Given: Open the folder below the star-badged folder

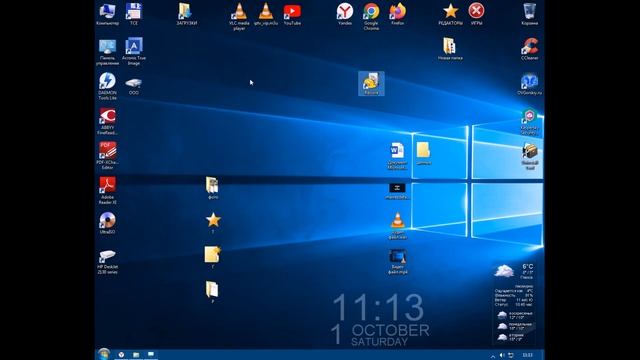Looking at the screenshot, I should (212, 292).
